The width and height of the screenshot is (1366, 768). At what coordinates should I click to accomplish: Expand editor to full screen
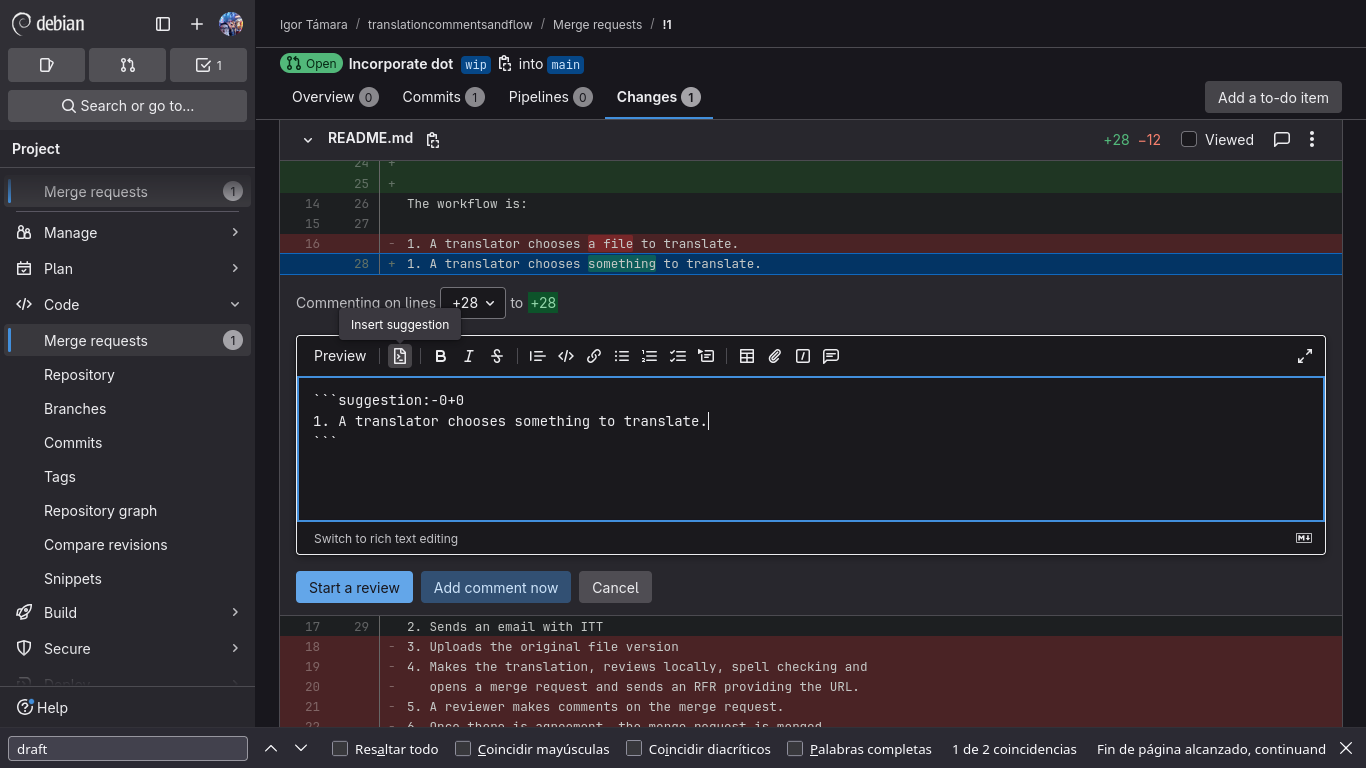(x=1305, y=356)
